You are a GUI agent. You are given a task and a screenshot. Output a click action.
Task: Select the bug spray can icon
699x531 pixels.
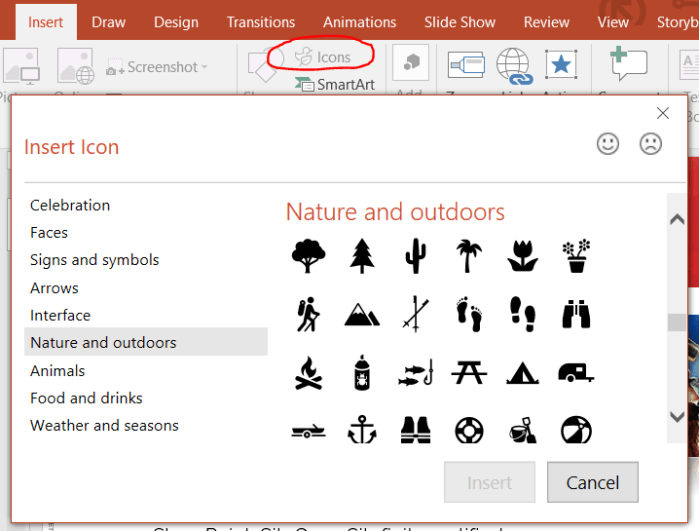(362, 373)
